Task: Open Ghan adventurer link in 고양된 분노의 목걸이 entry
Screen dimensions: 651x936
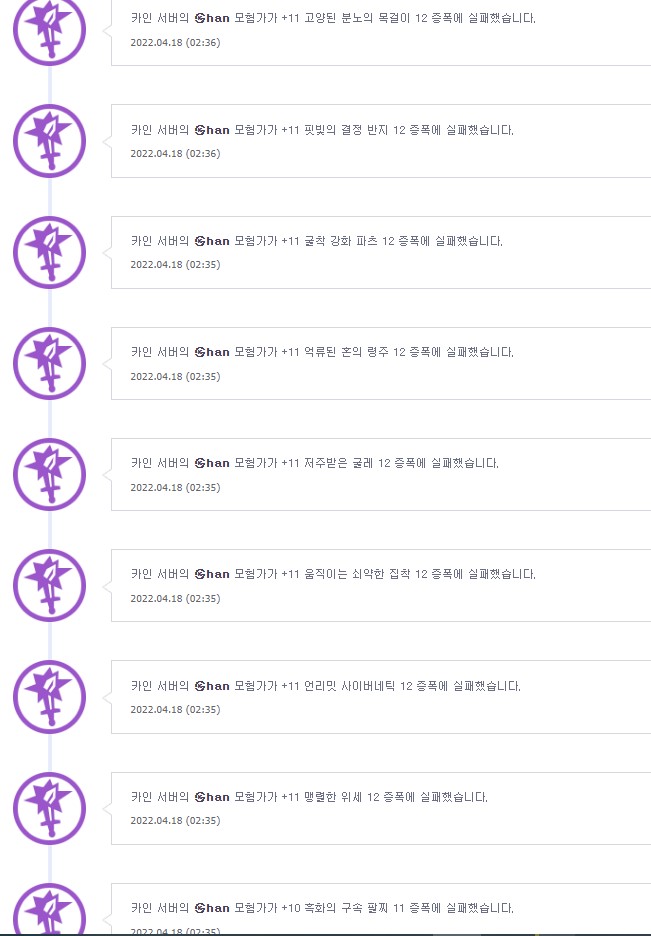Action: (212, 19)
